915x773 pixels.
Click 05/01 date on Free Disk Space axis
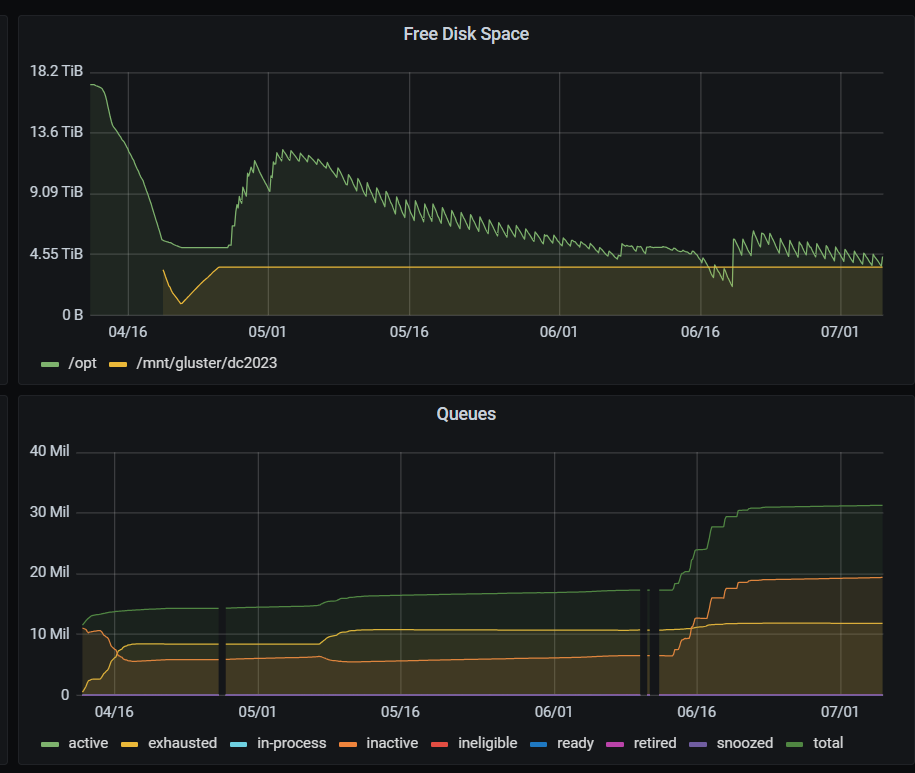click(x=267, y=332)
